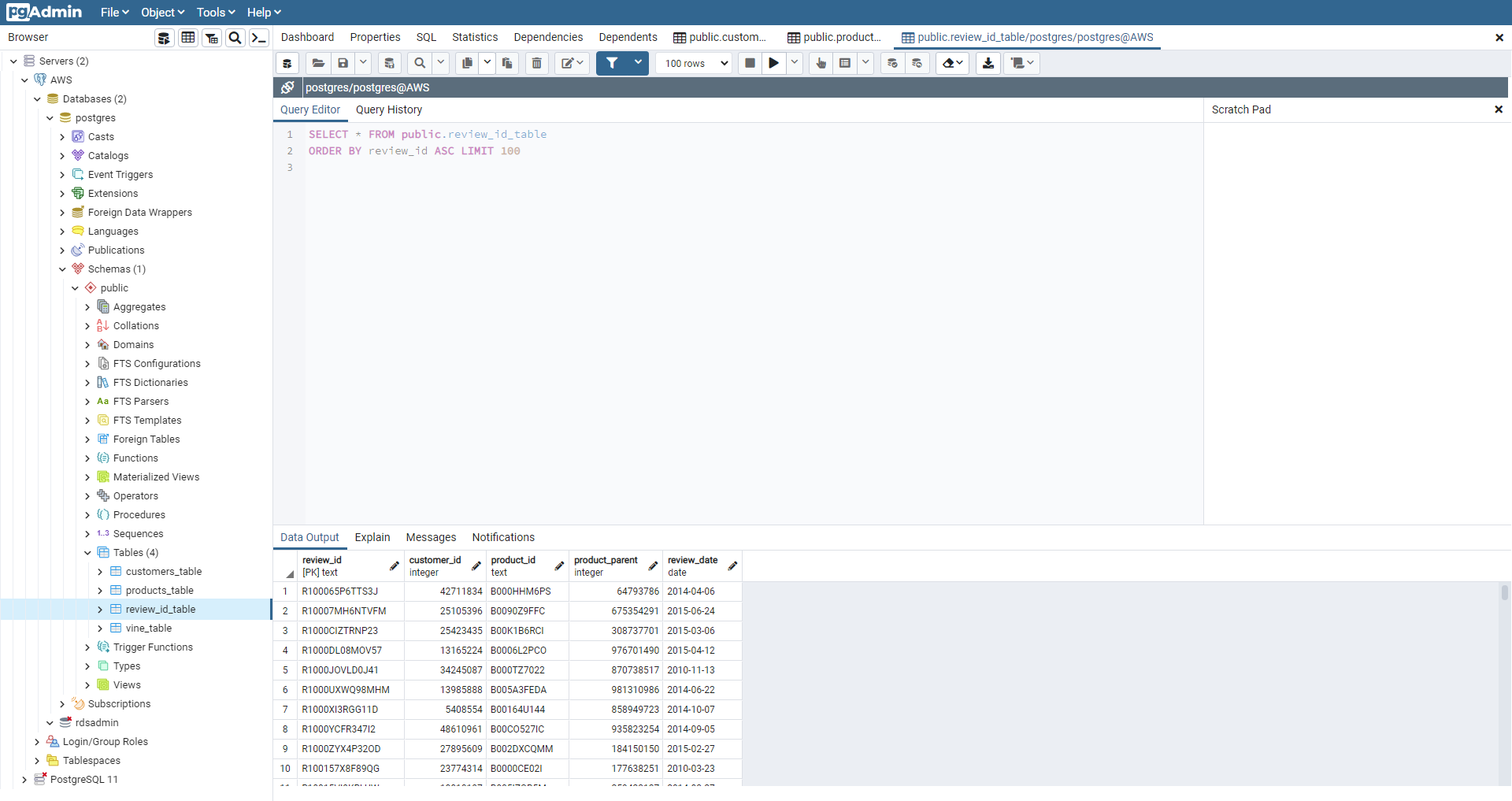The width and height of the screenshot is (1512, 801).
Task: Switch to the Query History tab
Action: click(389, 109)
